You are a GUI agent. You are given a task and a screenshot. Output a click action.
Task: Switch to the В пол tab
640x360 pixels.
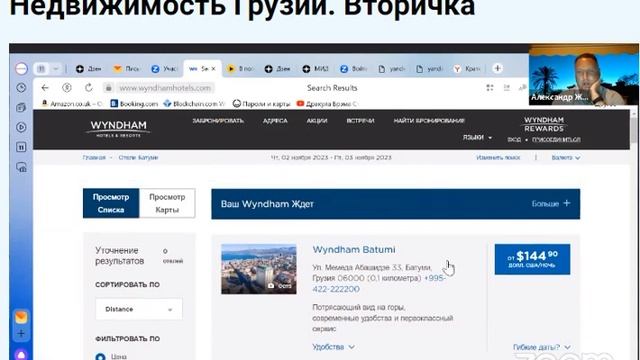pyautogui.click(x=240, y=69)
